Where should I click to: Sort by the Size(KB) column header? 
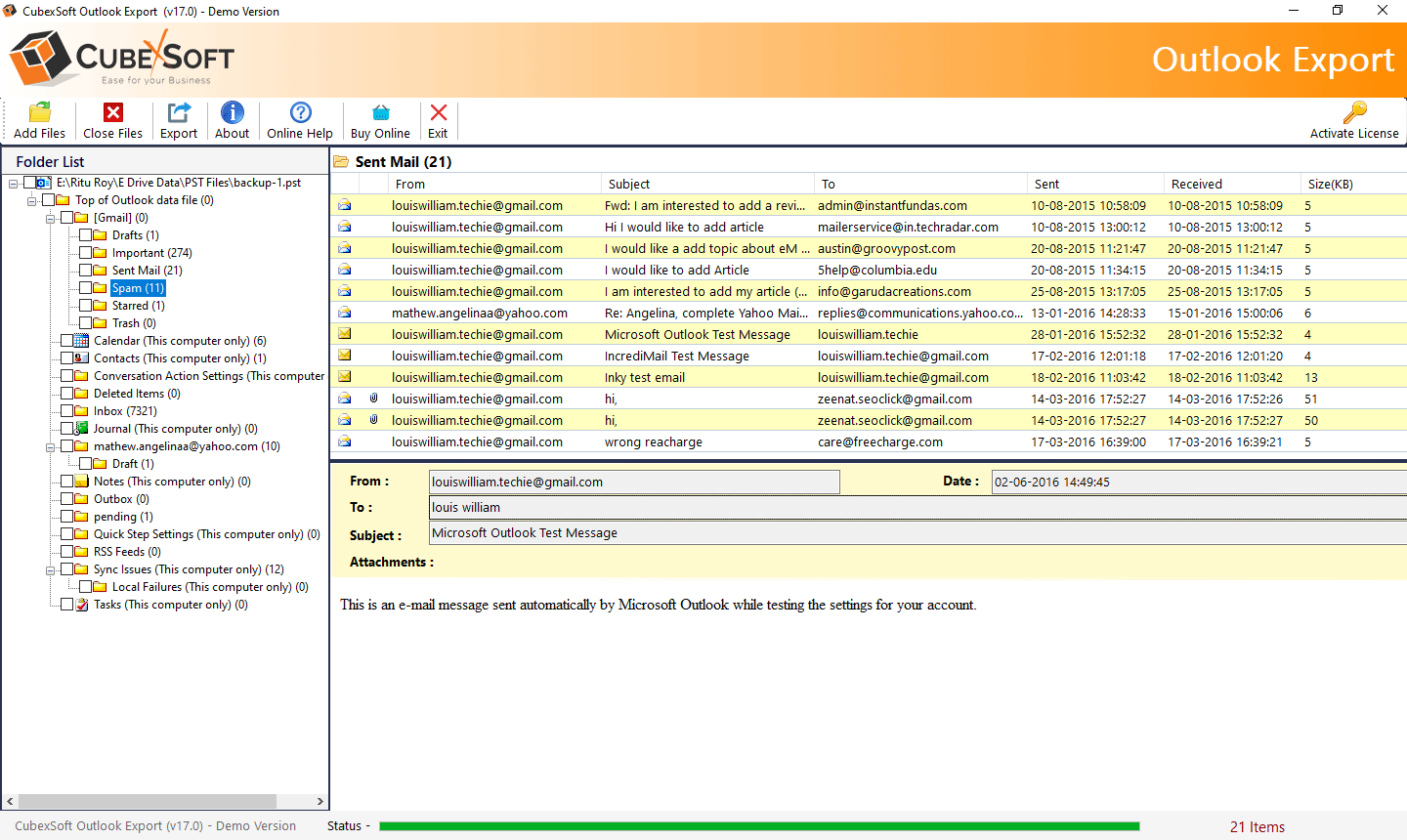point(1354,184)
